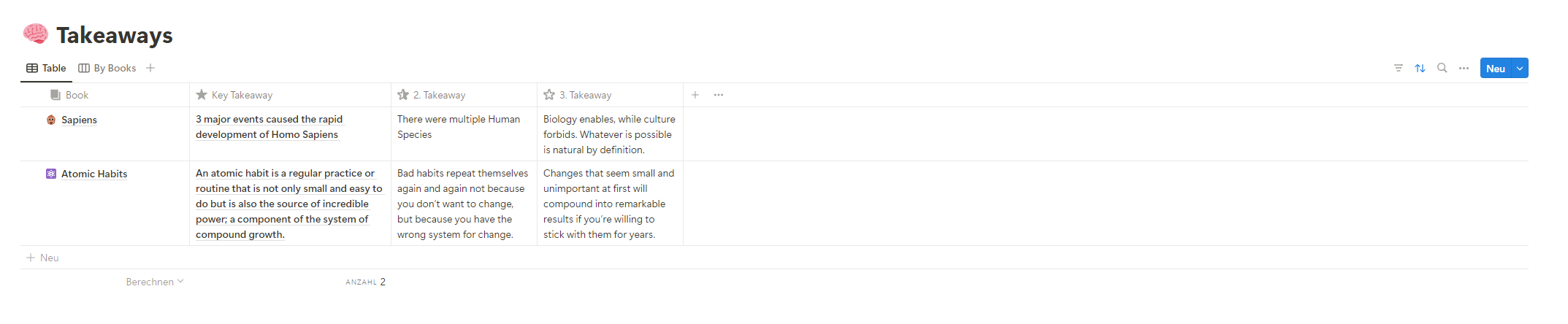
Task: Add a new view with plus icon
Action: (150, 68)
